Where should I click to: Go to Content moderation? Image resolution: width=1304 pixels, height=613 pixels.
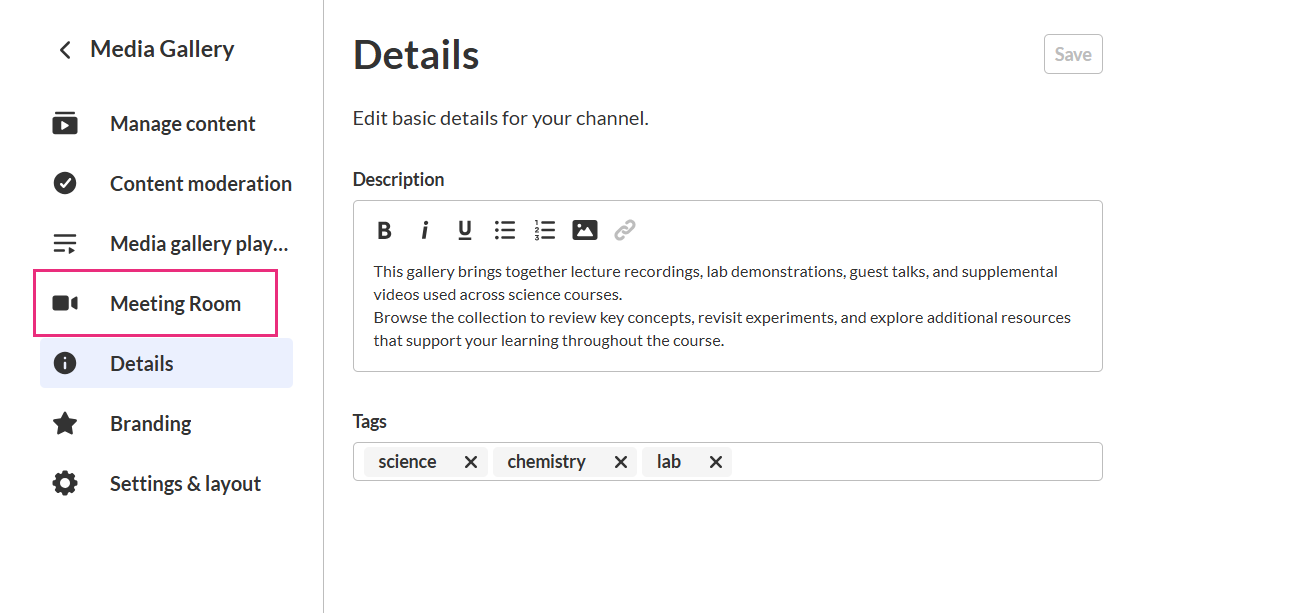[x=200, y=184]
